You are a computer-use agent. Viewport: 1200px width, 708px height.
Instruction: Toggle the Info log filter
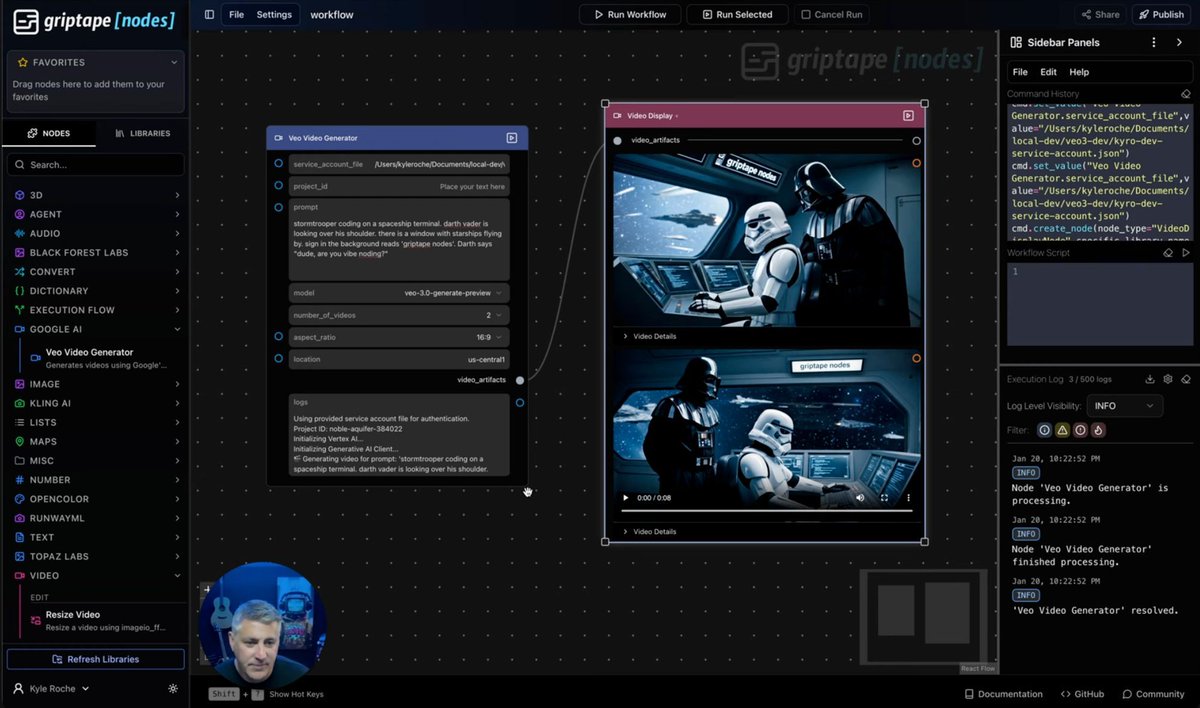coord(1044,430)
